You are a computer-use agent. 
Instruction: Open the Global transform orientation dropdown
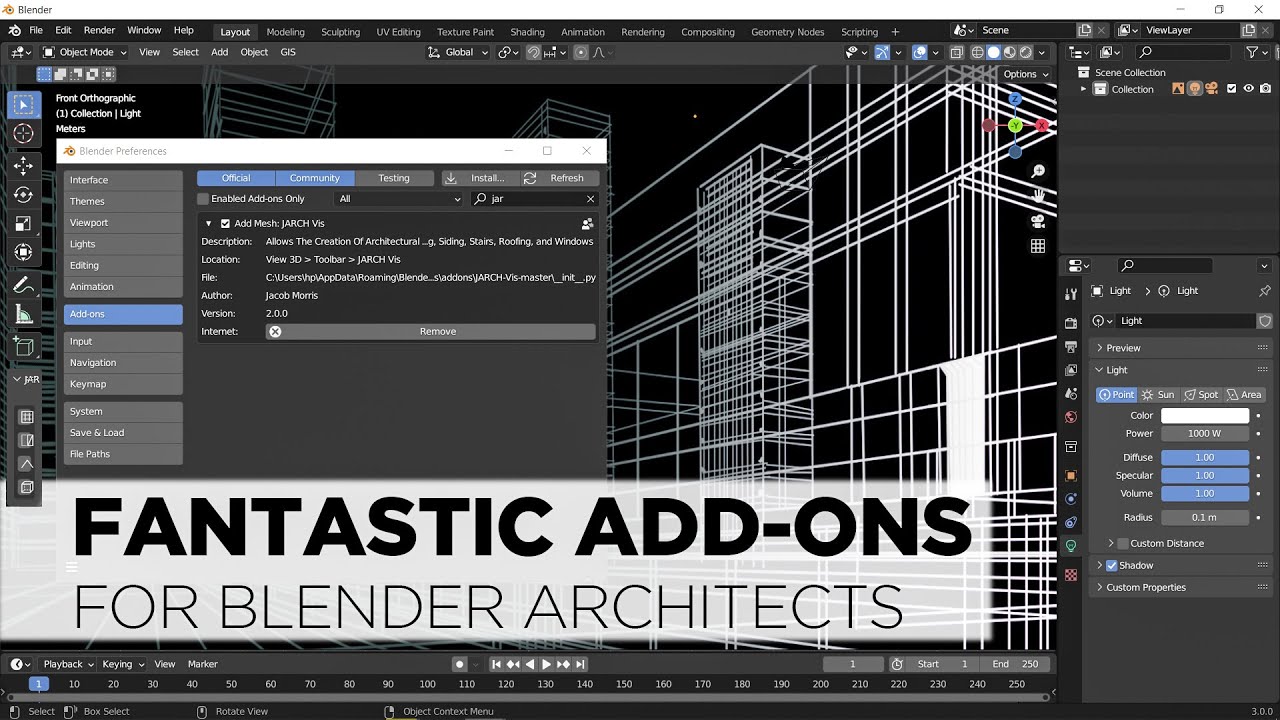[x=458, y=52]
